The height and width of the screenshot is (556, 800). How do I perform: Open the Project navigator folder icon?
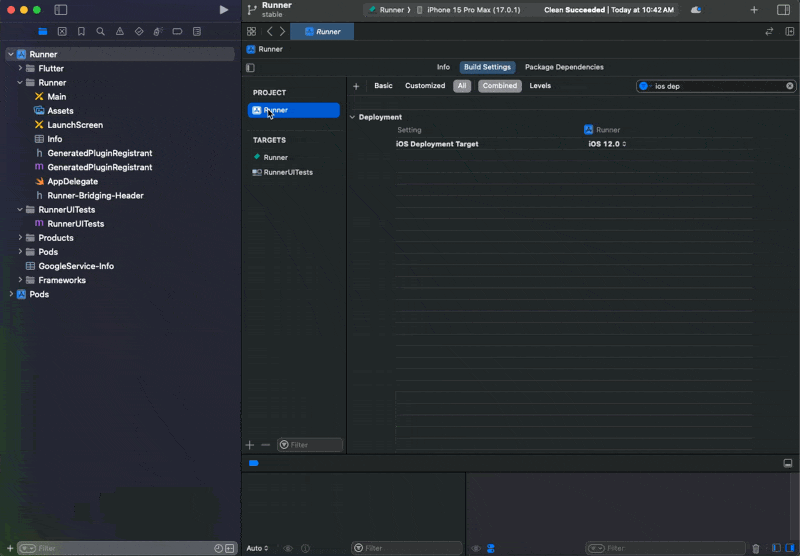43,32
